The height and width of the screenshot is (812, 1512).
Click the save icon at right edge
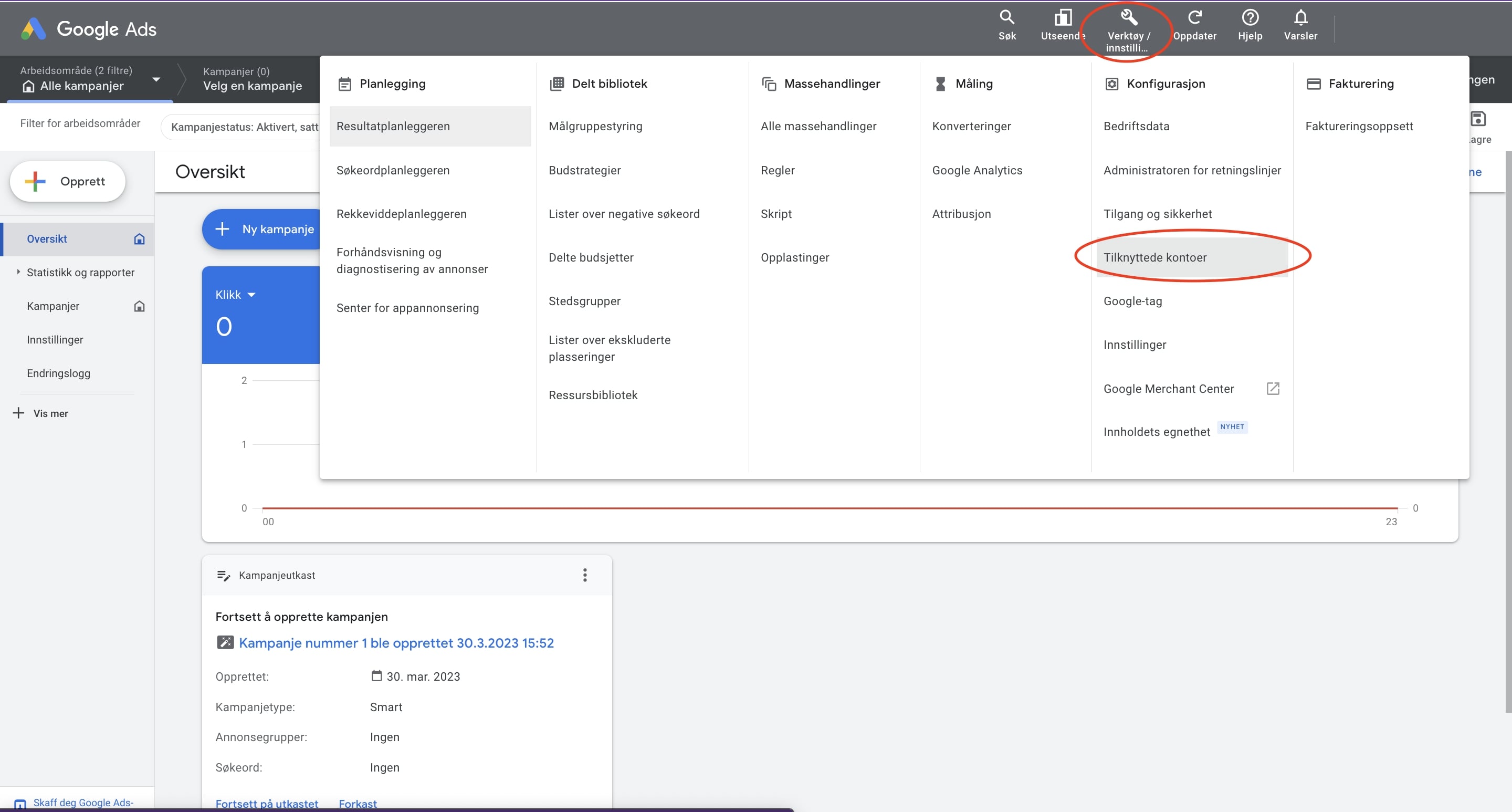pyautogui.click(x=1477, y=119)
